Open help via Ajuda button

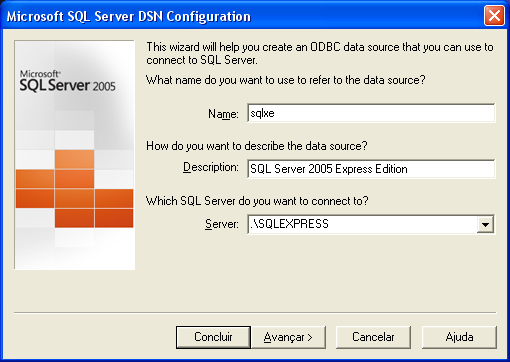point(459,337)
